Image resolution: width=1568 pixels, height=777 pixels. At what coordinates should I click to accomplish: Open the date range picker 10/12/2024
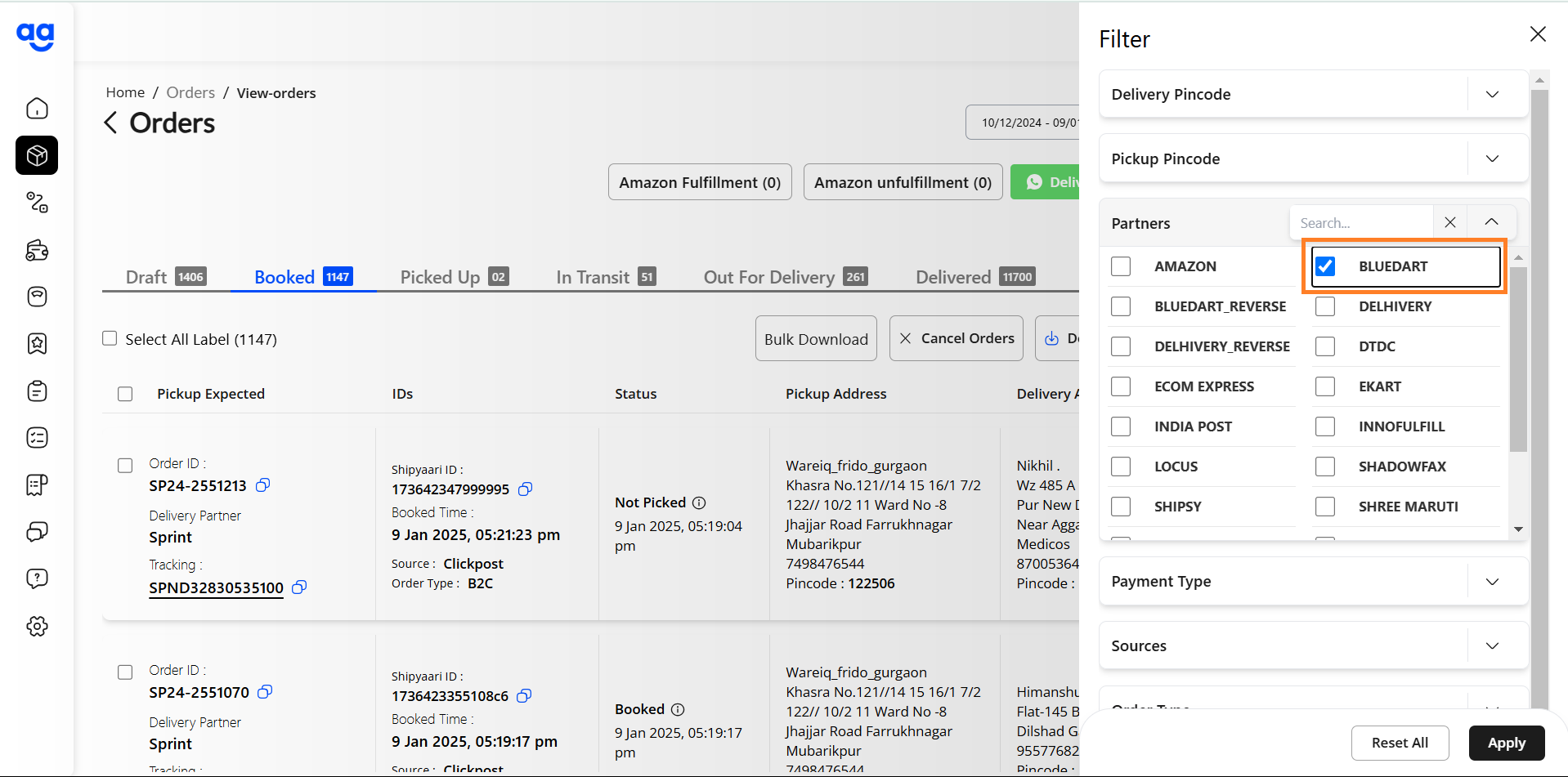point(1023,123)
